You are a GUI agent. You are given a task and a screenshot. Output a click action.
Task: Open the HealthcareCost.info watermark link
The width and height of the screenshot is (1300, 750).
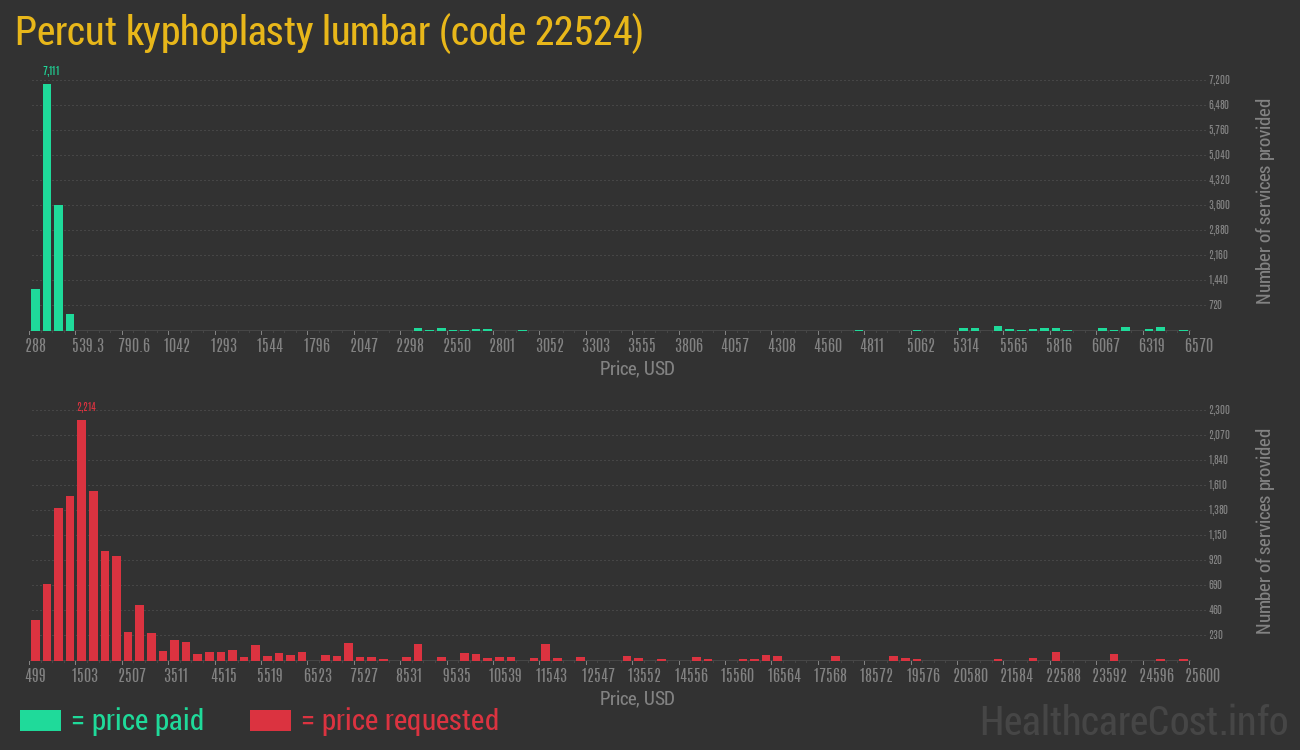click(1133, 720)
